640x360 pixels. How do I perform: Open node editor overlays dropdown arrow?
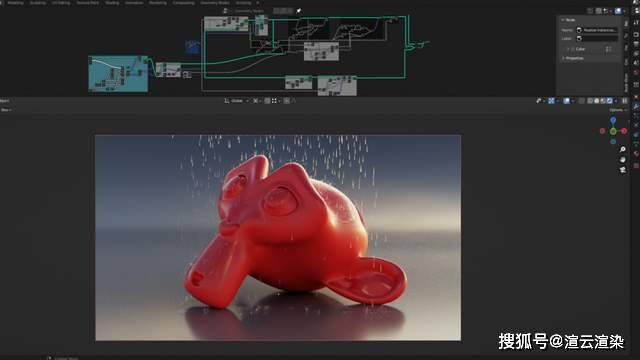pyautogui.click(x=624, y=11)
